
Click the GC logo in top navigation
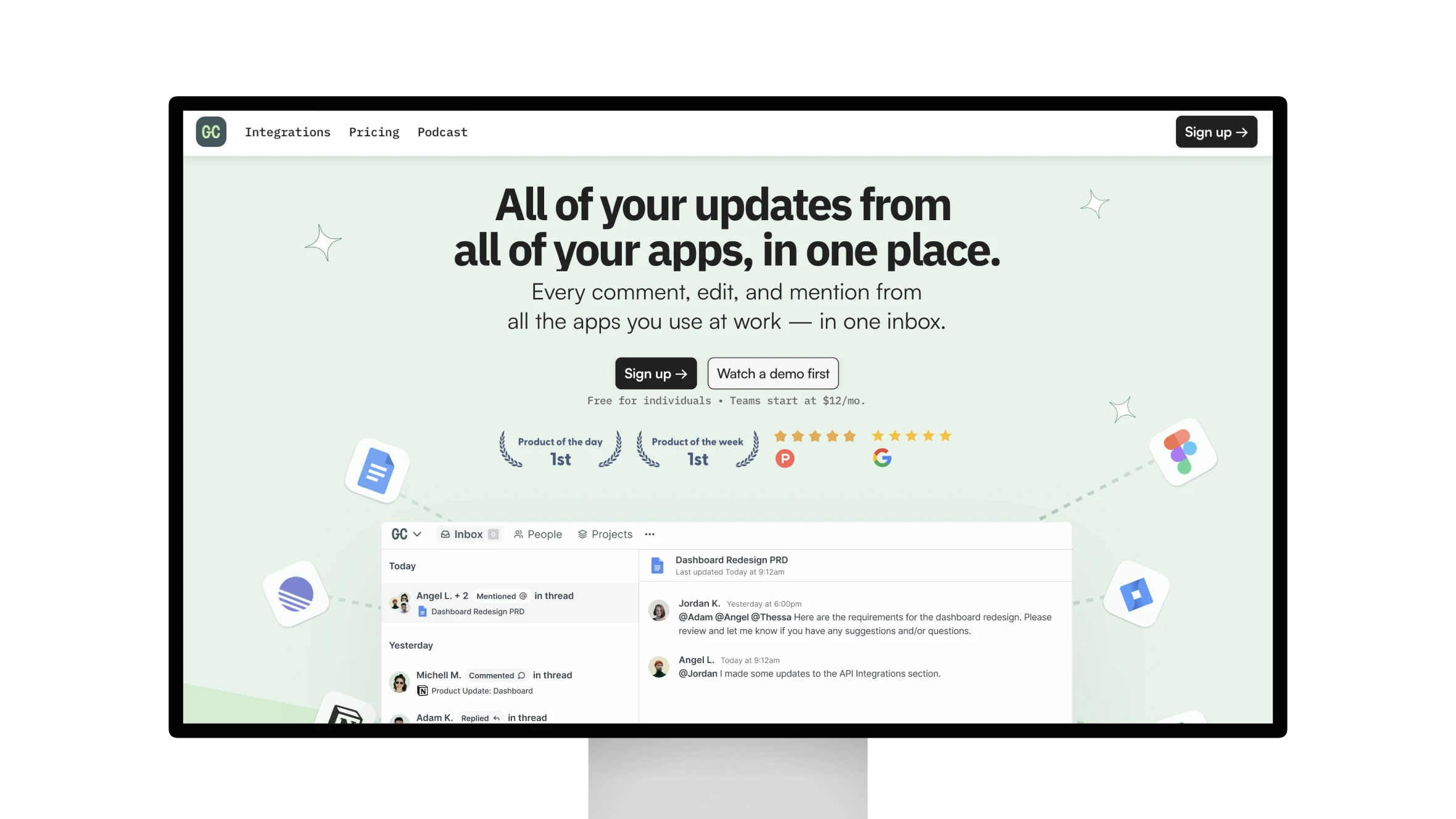point(211,131)
